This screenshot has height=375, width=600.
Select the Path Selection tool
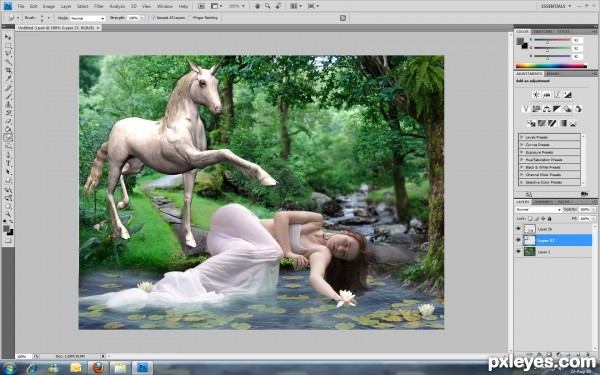(8, 172)
